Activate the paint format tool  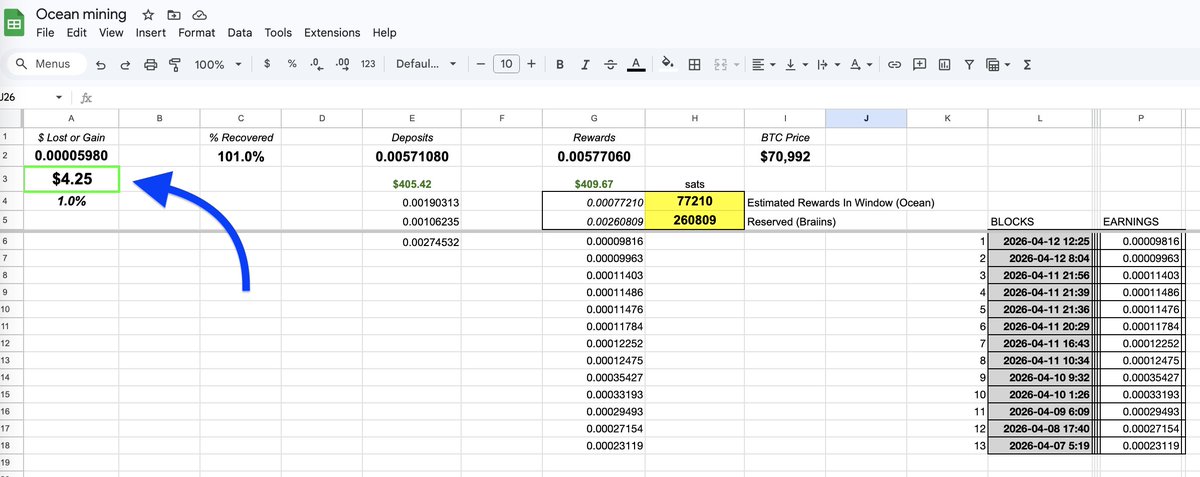click(x=174, y=64)
